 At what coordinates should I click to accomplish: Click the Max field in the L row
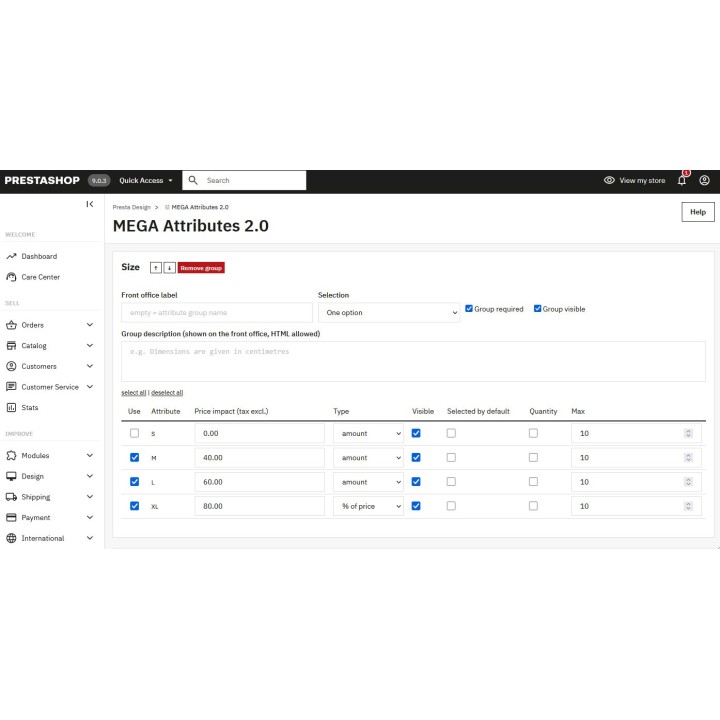click(x=636, y=482)
